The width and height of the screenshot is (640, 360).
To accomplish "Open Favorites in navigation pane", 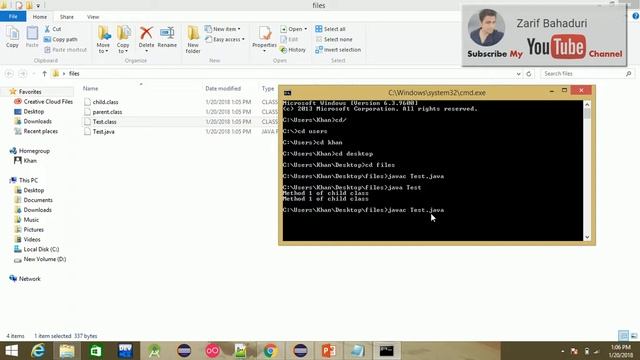I will pyautogui.click(x=30, y=92).
